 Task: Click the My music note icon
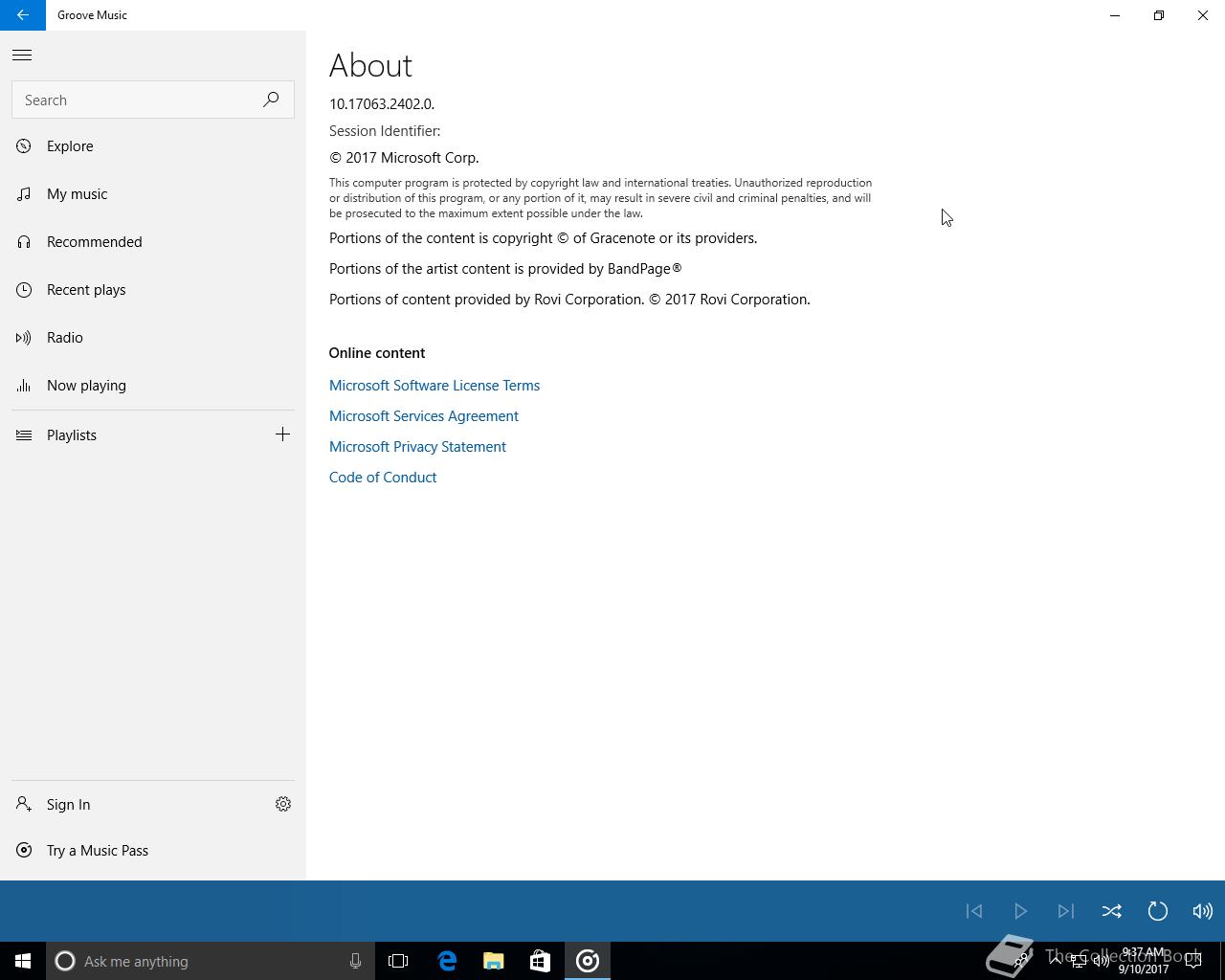tap(24, 194)
